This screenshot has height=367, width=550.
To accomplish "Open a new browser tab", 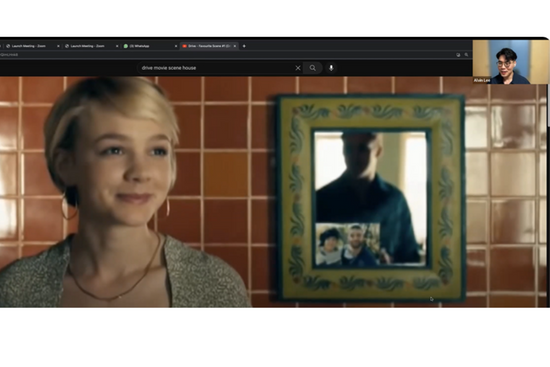I will [x=244, y=46].
